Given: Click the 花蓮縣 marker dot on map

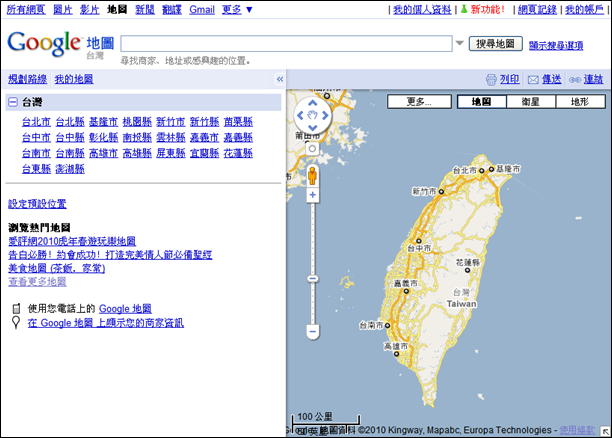Looking at the screenshot, I should coord(467,270).
